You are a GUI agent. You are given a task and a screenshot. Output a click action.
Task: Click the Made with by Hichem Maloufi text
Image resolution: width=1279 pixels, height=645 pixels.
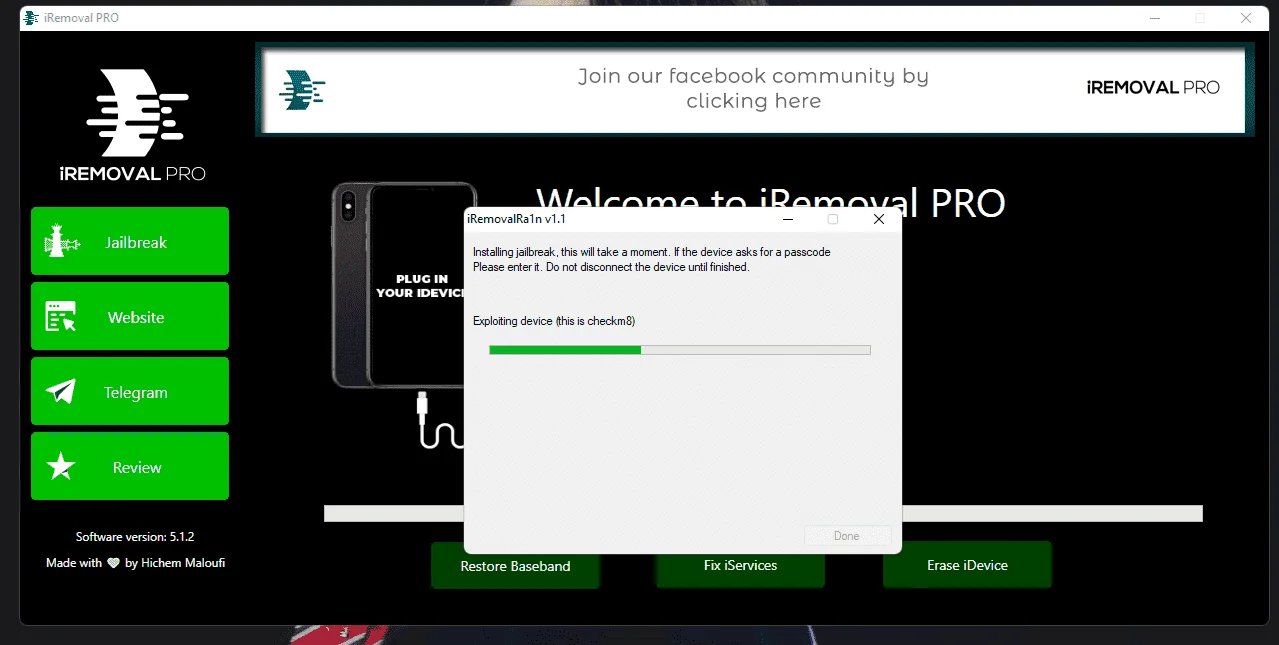click(x=135, y=563)
